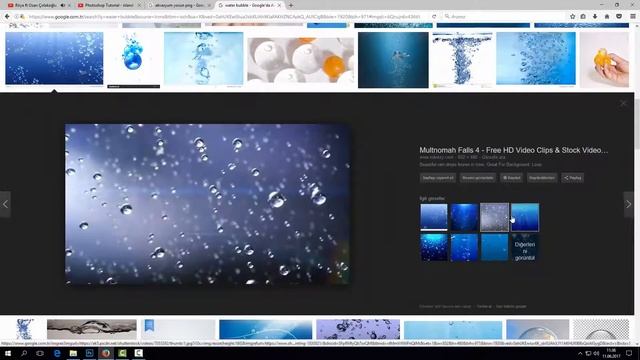The height and width of the screenshot is (360, 640).
Task: Open the Multnomah Falls 4 title link
Action: [x=513, y=150]
